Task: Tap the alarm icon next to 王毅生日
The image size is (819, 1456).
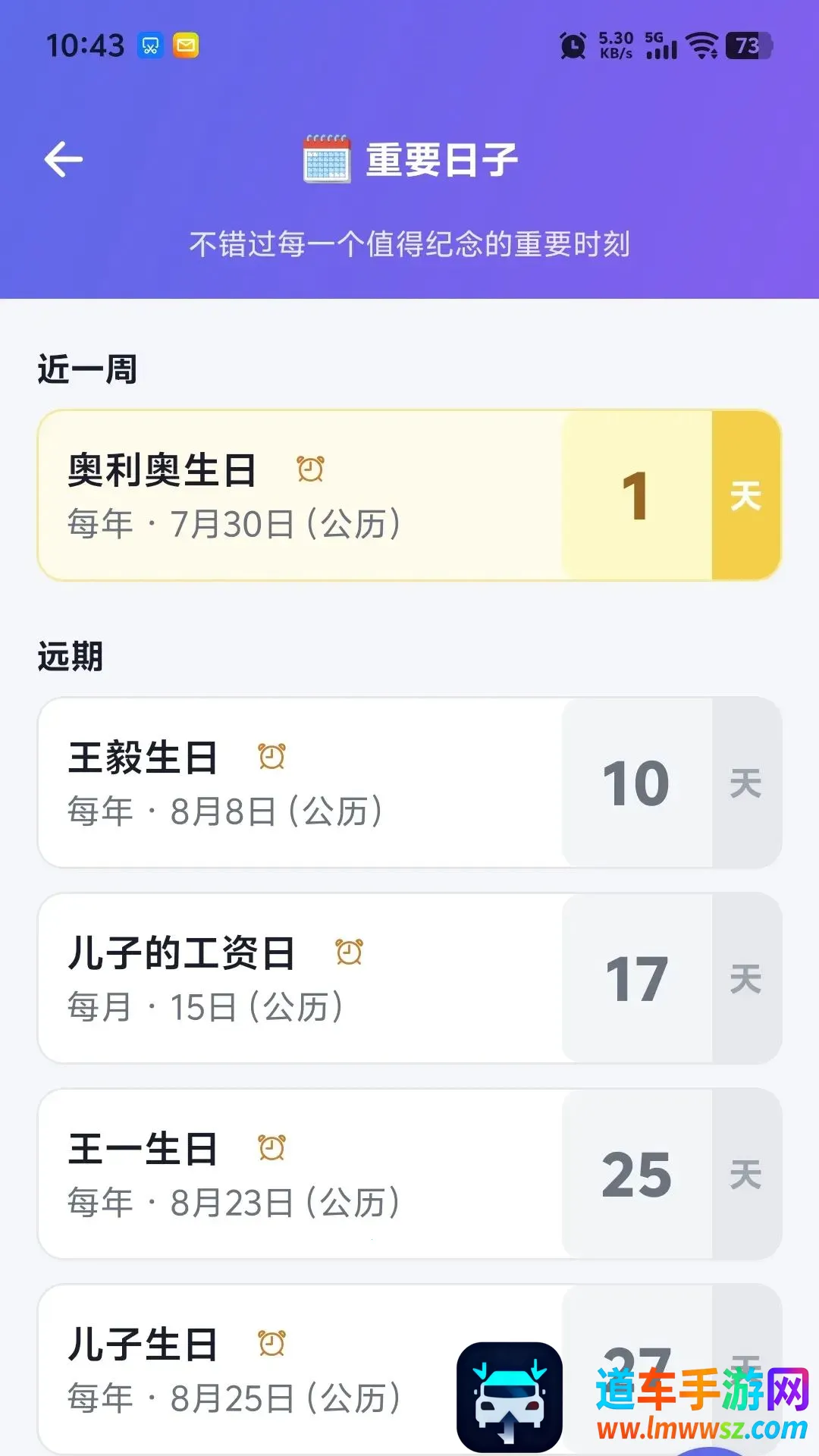Action: [x=271, y=756]
